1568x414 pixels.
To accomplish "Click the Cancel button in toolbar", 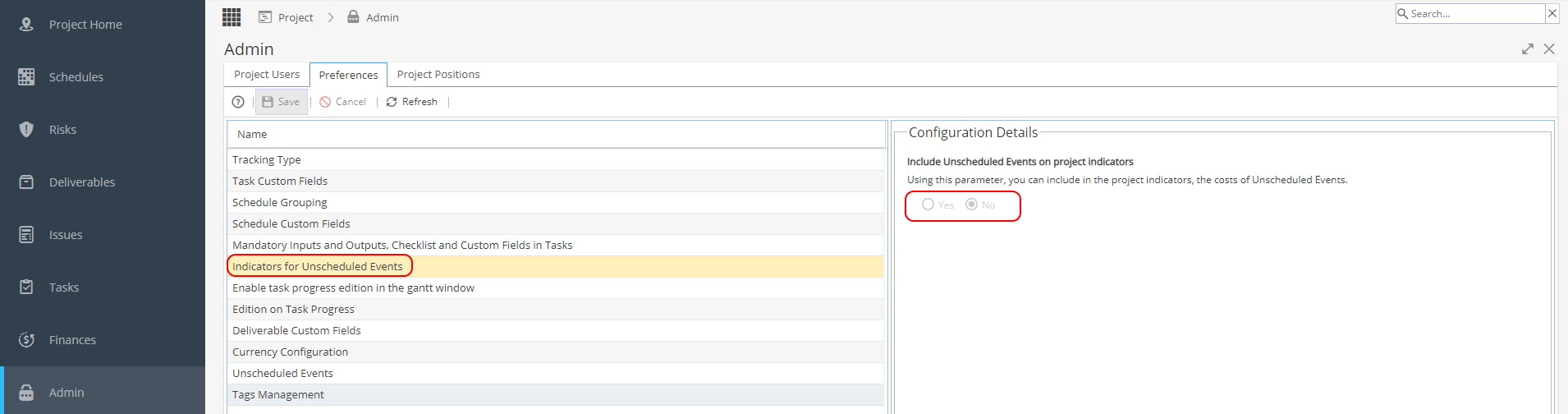I will click(x=343, y=102).
